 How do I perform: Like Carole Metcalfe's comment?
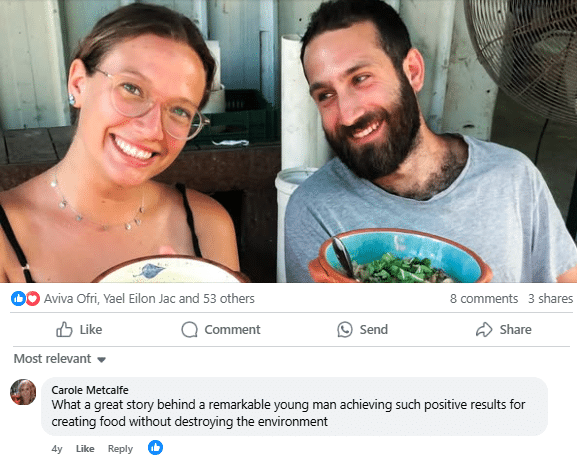pos(85,449)
